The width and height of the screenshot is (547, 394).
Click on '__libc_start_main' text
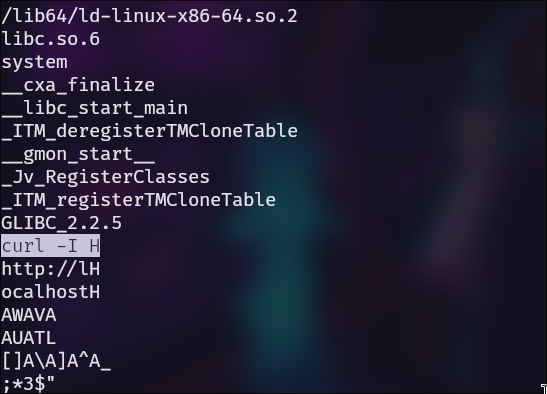tap(95, 108)
